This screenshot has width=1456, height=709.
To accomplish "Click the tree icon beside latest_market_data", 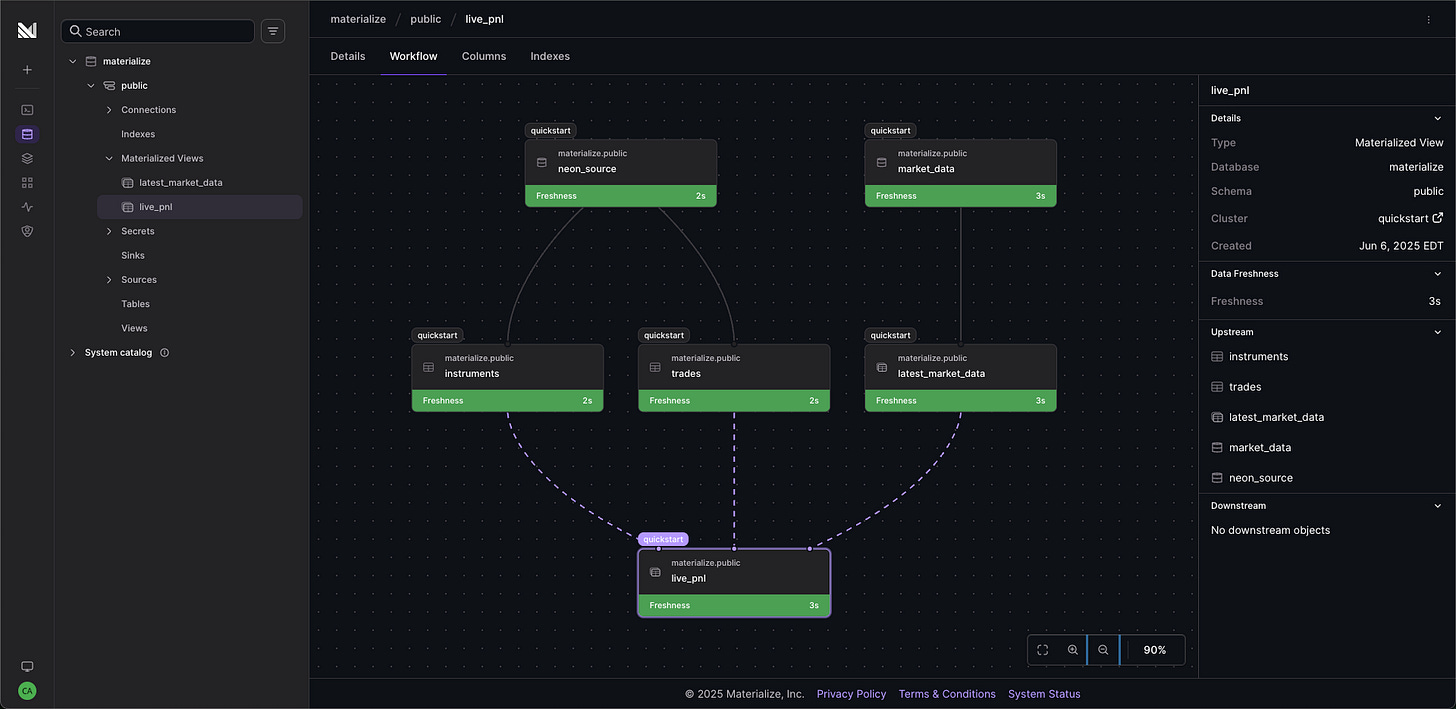I will coord(127,183).
